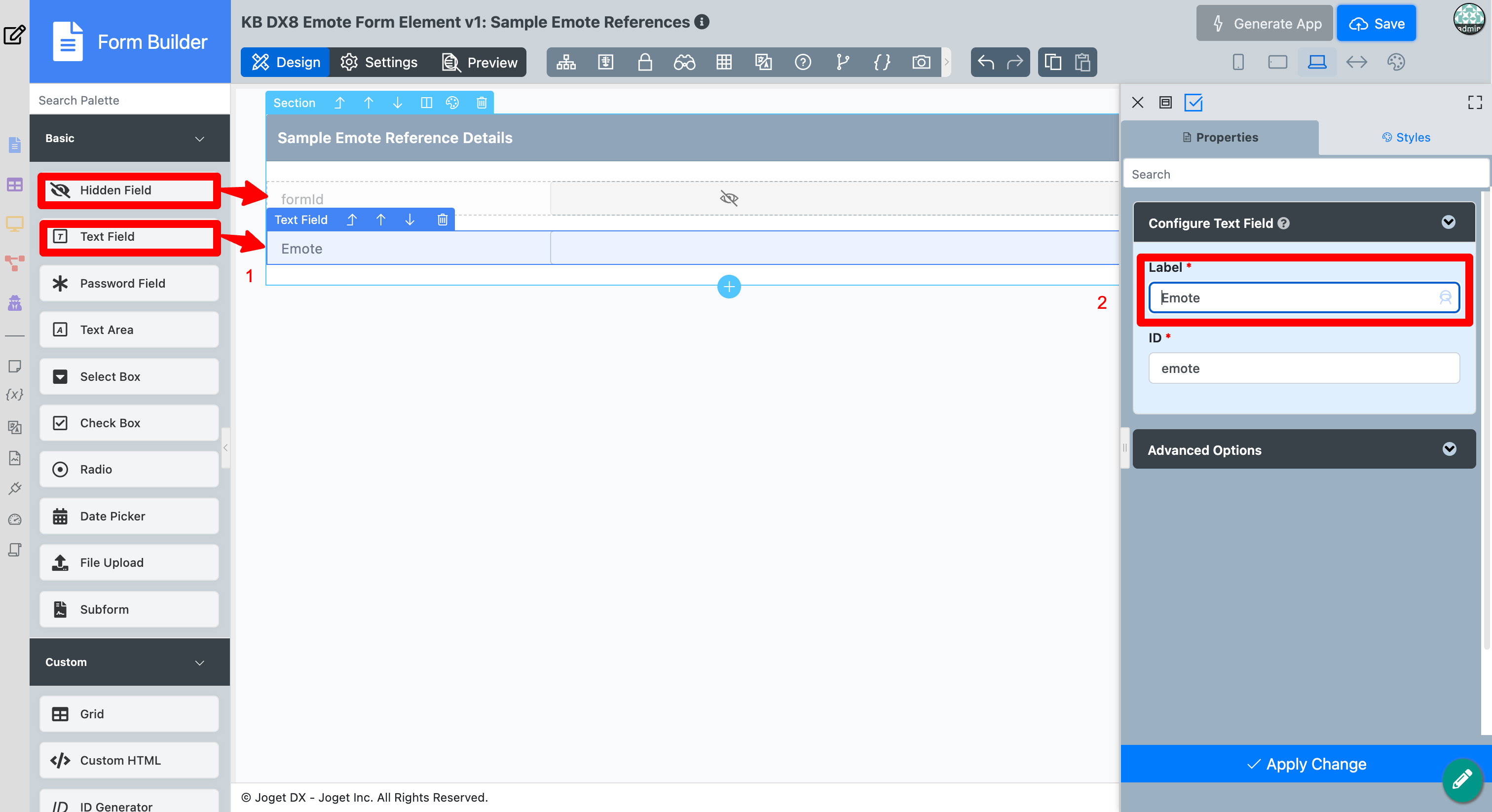Screen dimensions: 1492x812
Task: Expand the Advanced Options section
Action: tap(1449, 449)
